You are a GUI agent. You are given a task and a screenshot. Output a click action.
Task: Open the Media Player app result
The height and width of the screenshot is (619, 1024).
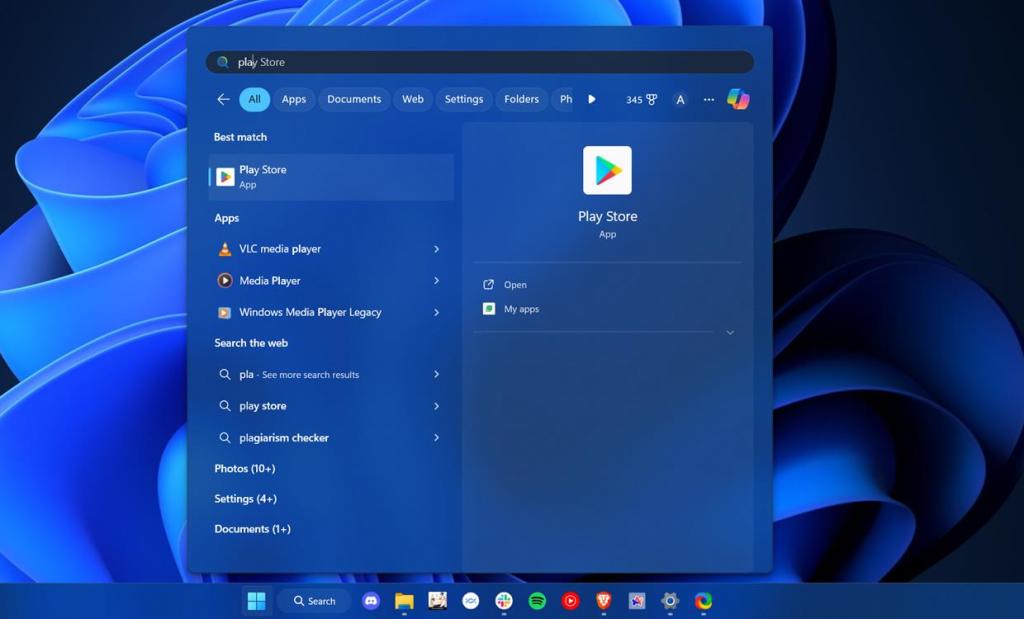(330, 281)
